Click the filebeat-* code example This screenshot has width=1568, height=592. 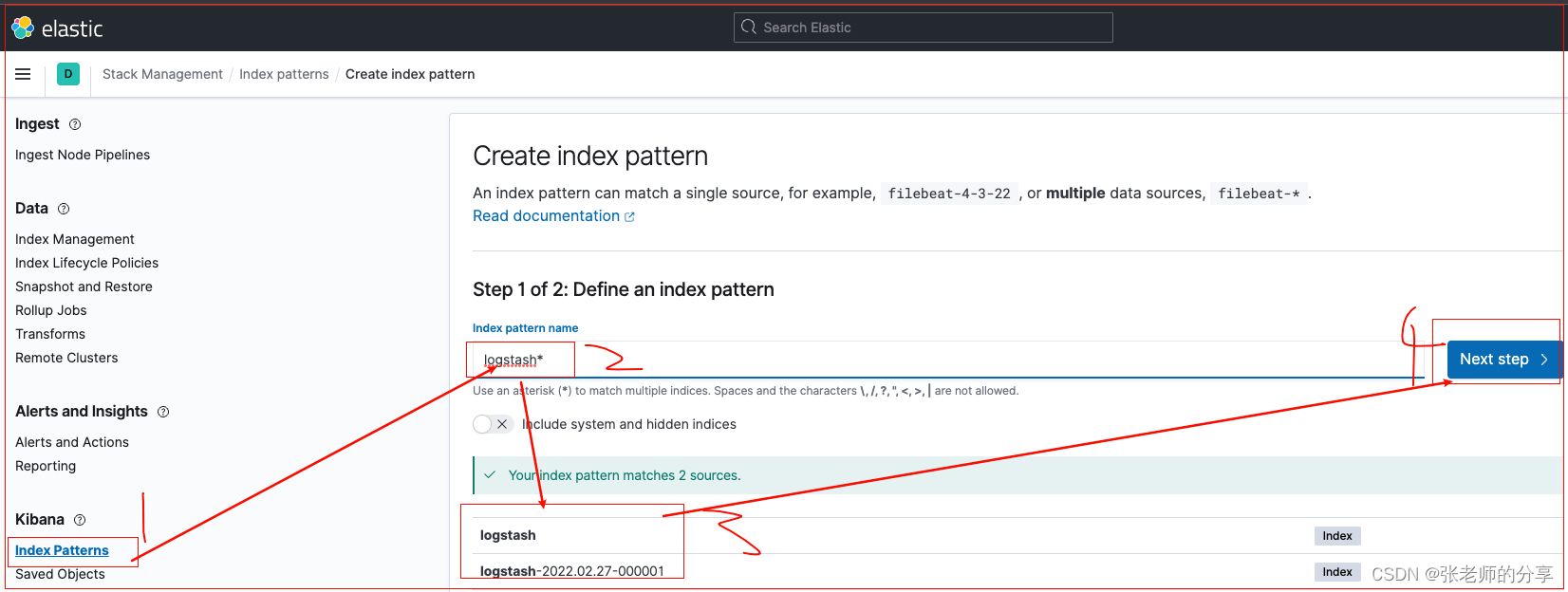[x=1259, y=194]
